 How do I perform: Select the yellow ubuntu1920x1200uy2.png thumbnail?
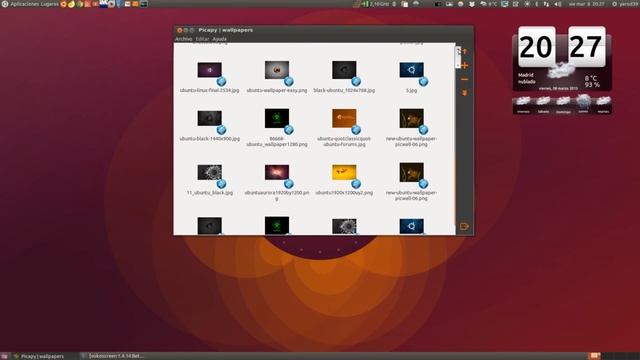pyautogui.click(x=344, y=172)
